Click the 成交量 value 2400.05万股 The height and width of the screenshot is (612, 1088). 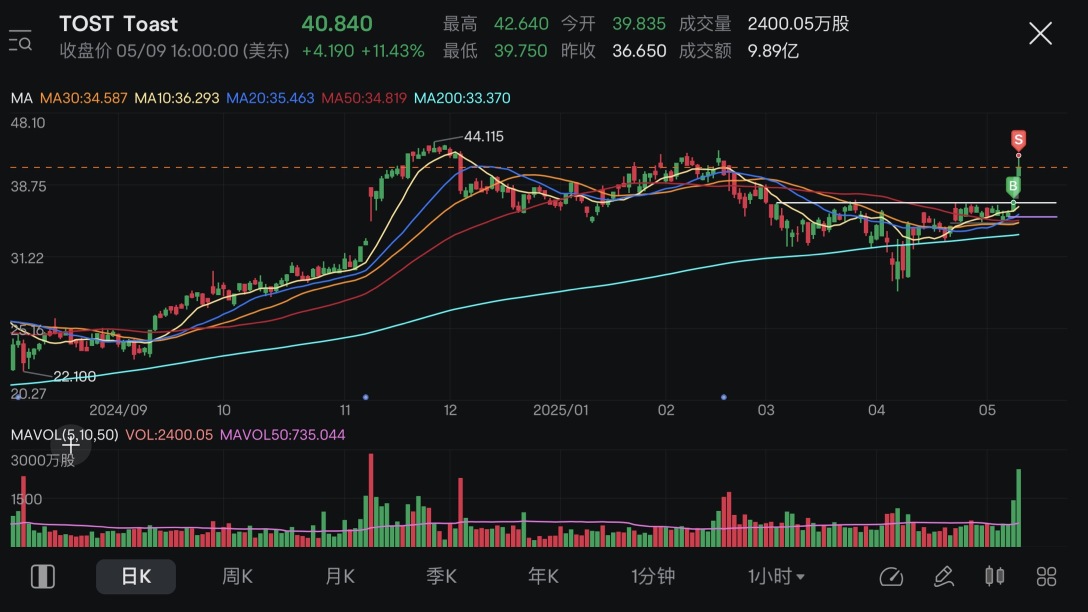tap(798, 24)
